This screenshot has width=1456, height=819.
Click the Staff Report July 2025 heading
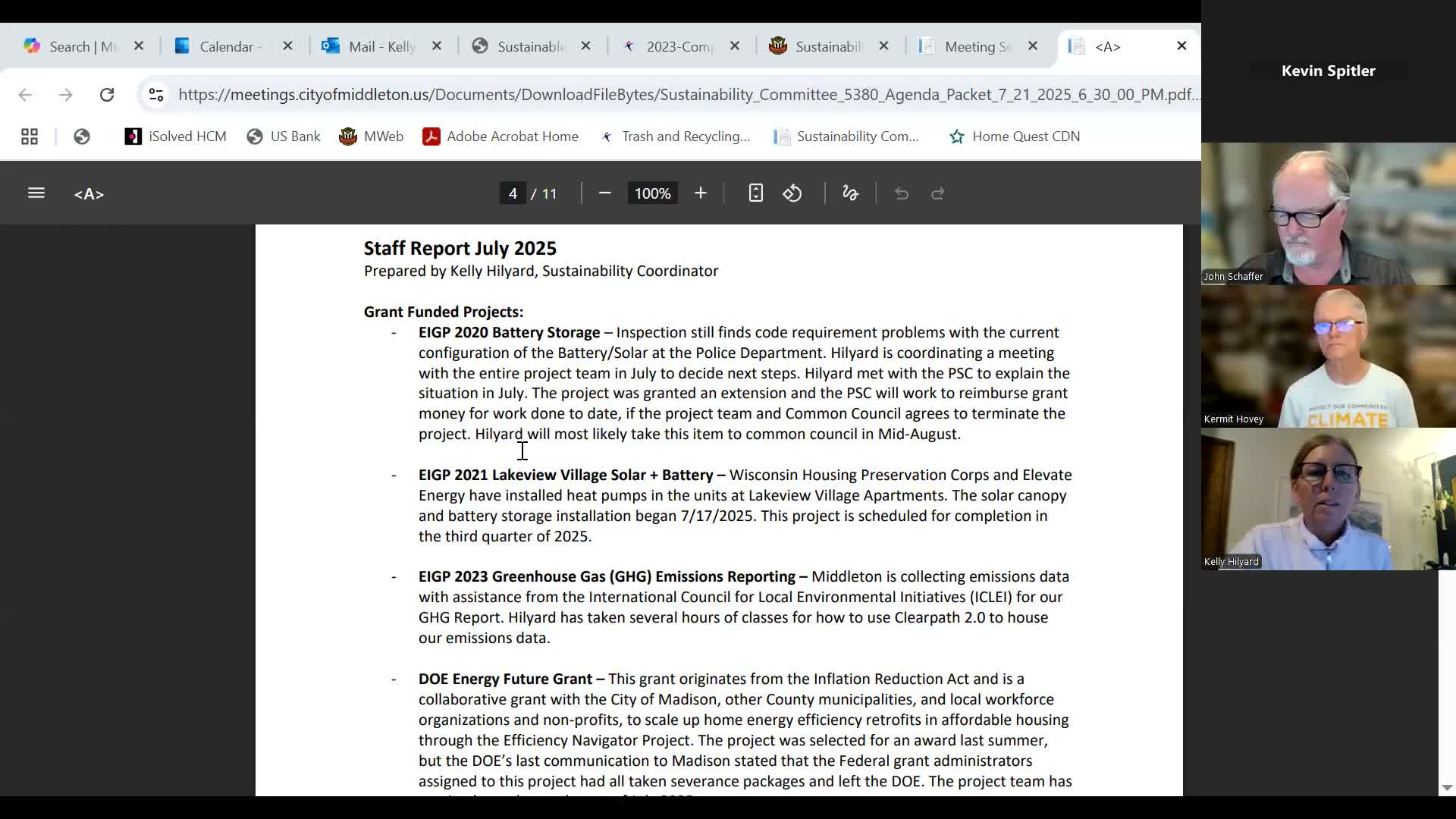click(460, 249)
